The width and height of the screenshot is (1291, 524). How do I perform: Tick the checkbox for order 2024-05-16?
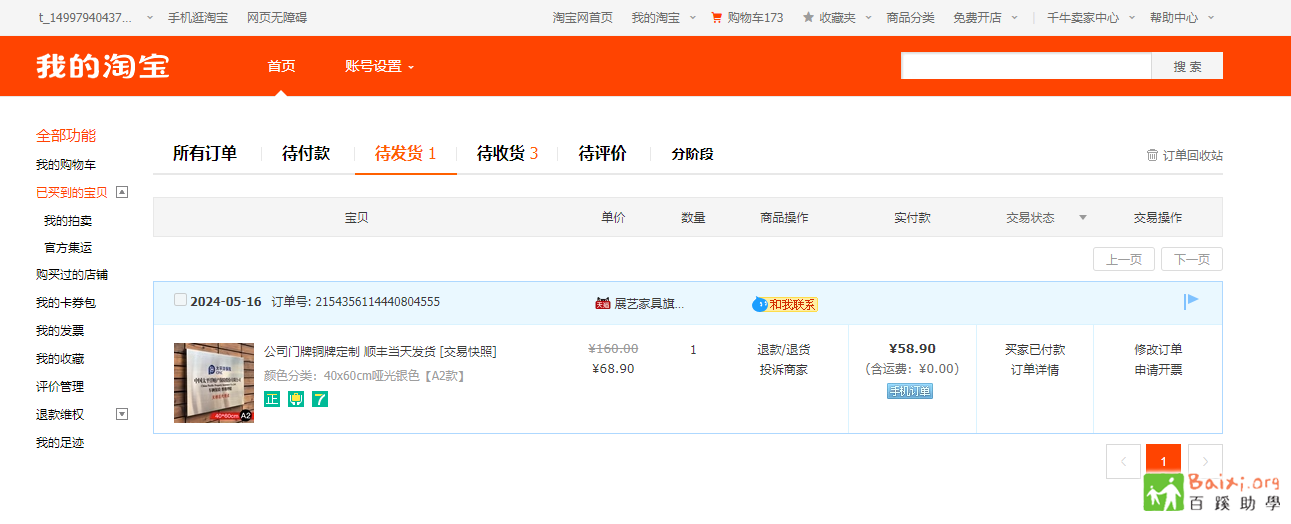[x=180, y=300]
